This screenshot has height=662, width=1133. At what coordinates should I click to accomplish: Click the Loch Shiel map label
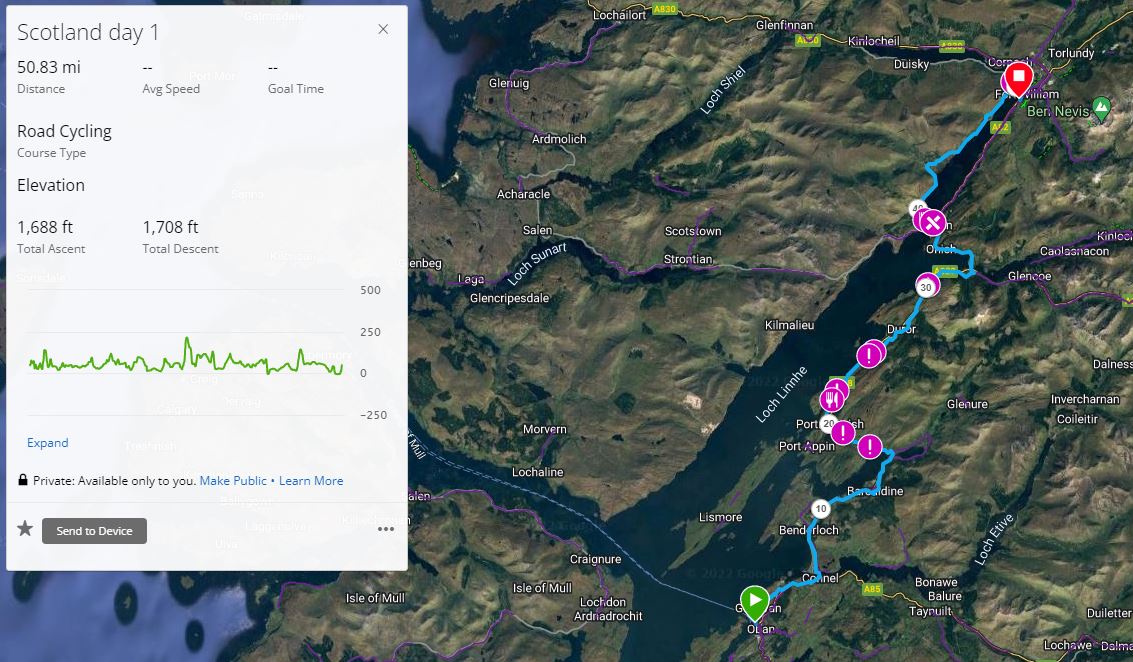pyautogui.click(x=722, y=90)
